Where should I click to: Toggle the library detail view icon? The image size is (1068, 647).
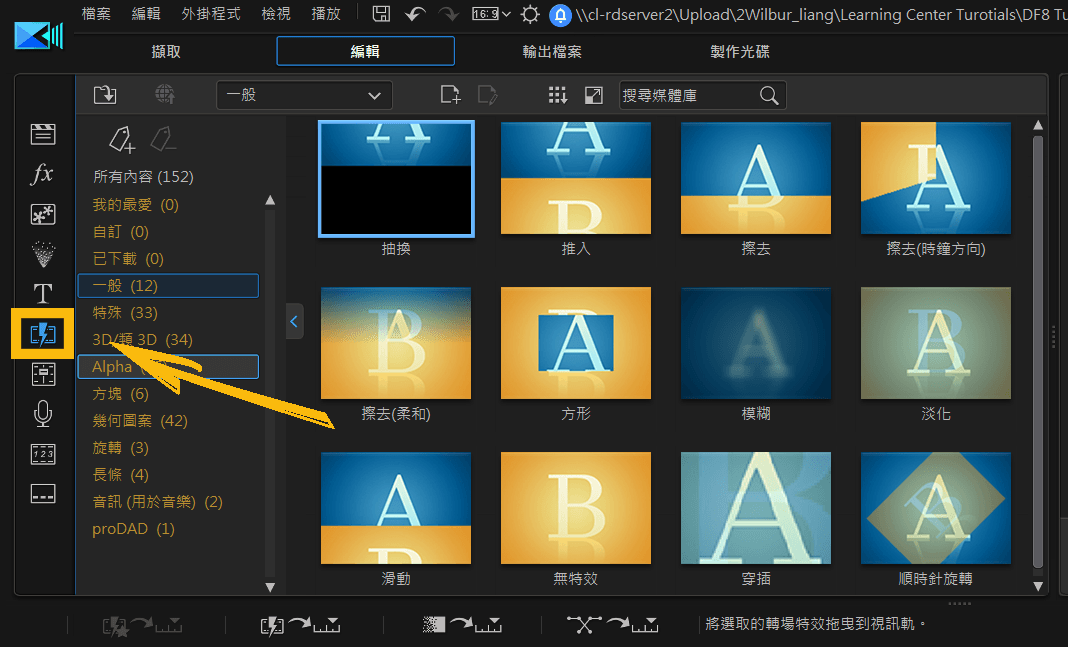pos(592,94)
